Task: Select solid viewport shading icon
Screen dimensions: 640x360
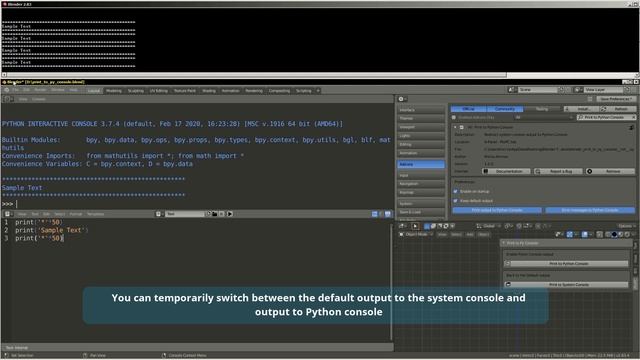Action: [614, 234]
